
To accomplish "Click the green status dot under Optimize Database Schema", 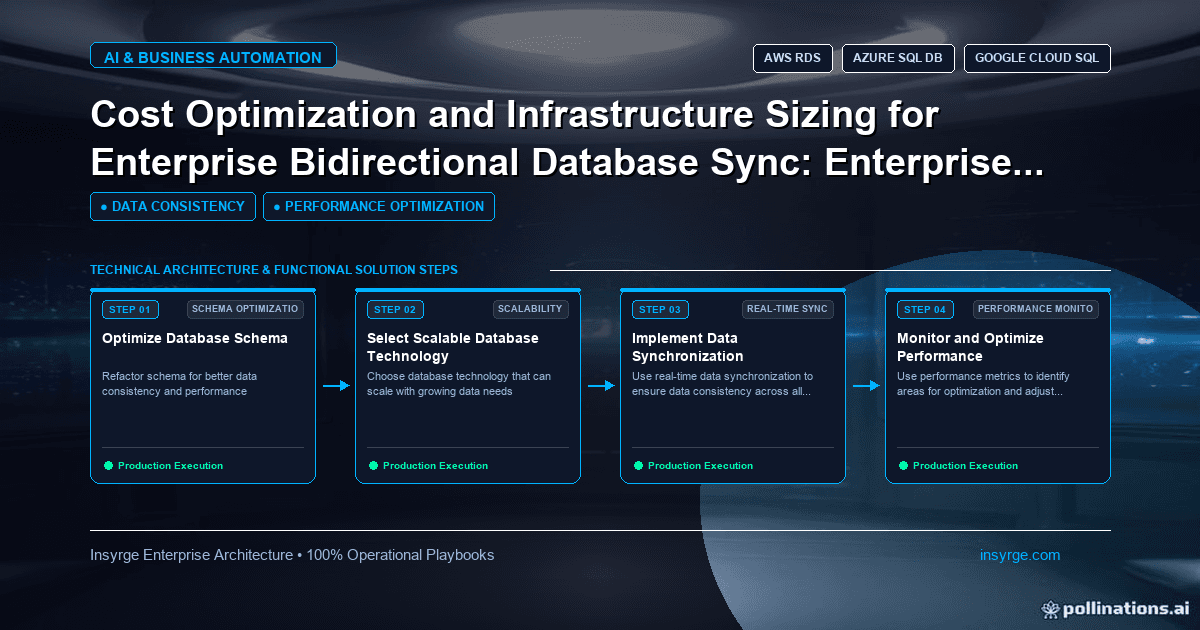I will coord(108,466).
